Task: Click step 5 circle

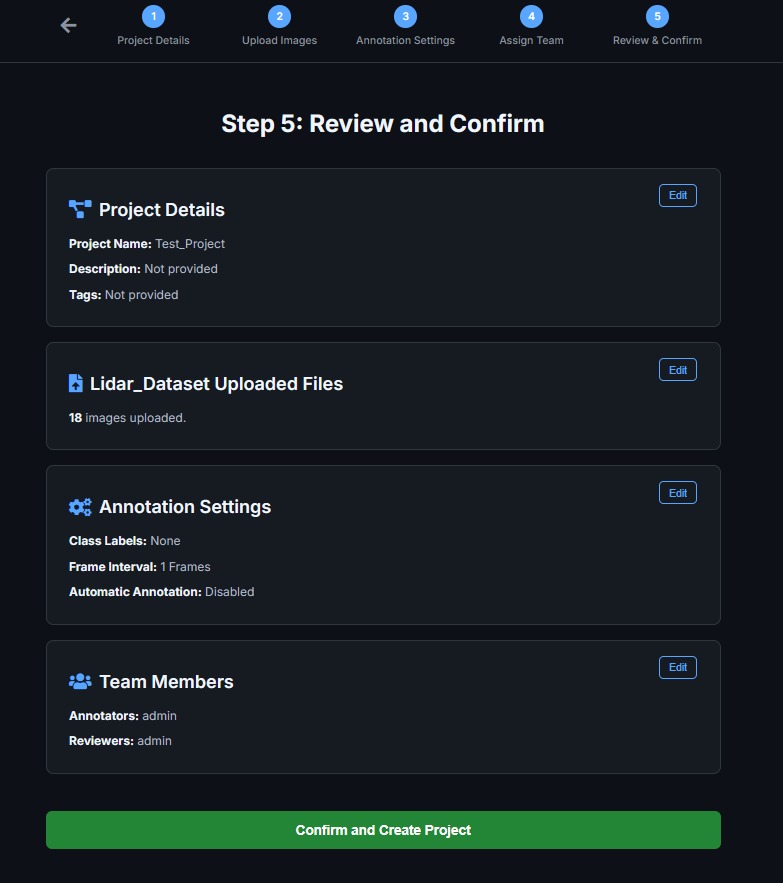Action: coord(657,16)
